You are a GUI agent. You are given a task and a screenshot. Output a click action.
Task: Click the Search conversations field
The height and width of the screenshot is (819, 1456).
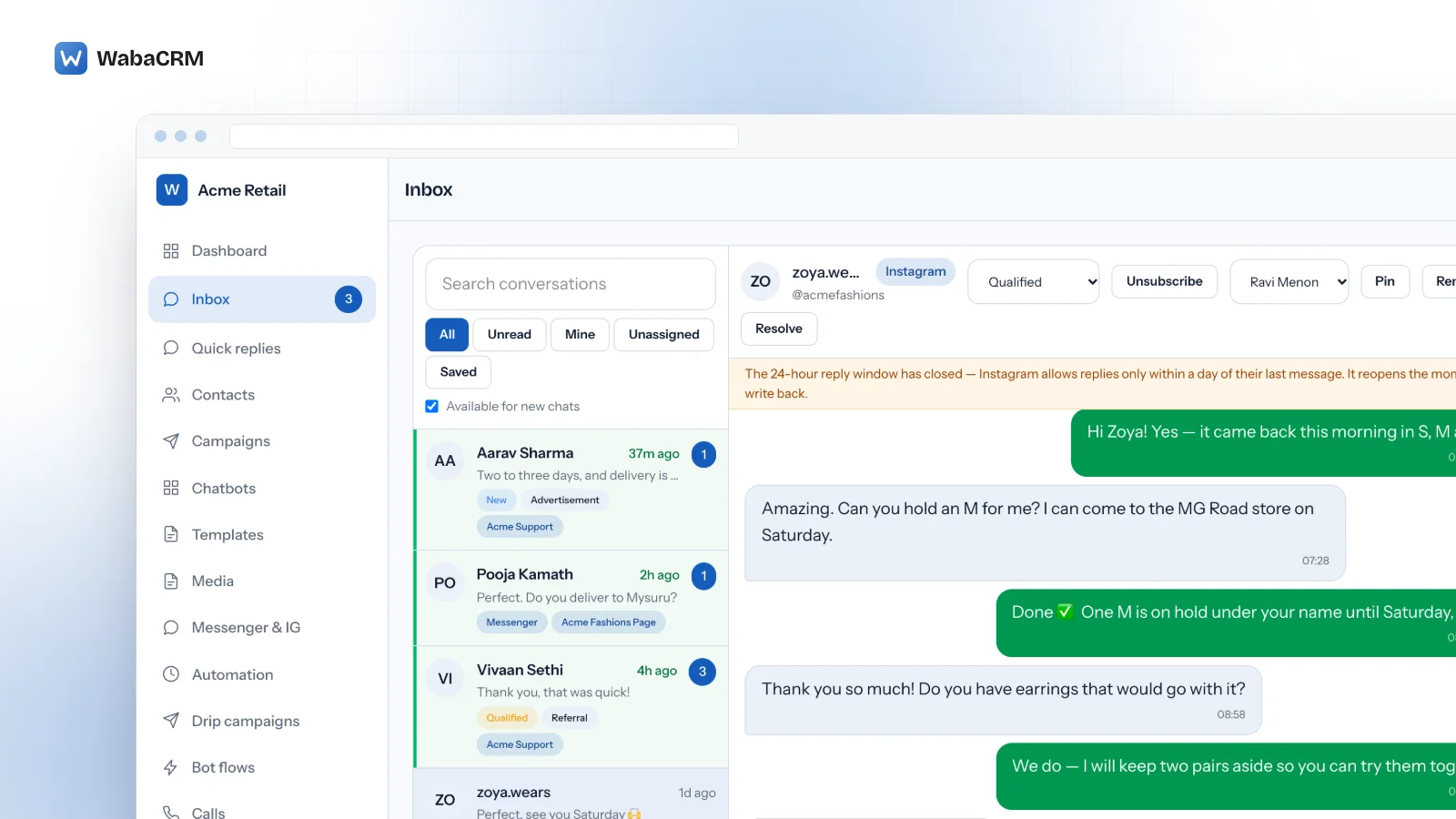pyautogui.click(x=571, y=284)
